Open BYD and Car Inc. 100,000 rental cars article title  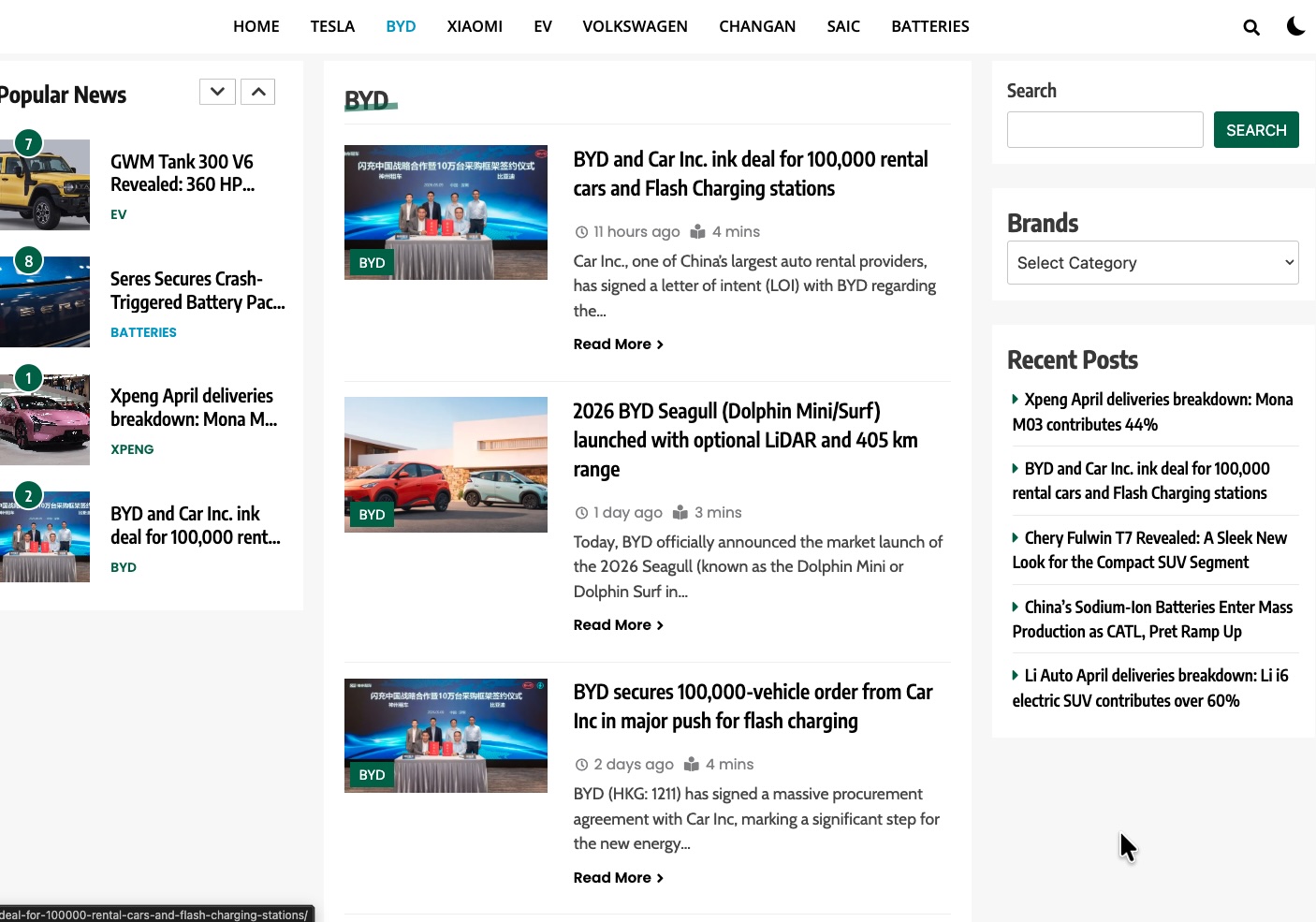751,174
